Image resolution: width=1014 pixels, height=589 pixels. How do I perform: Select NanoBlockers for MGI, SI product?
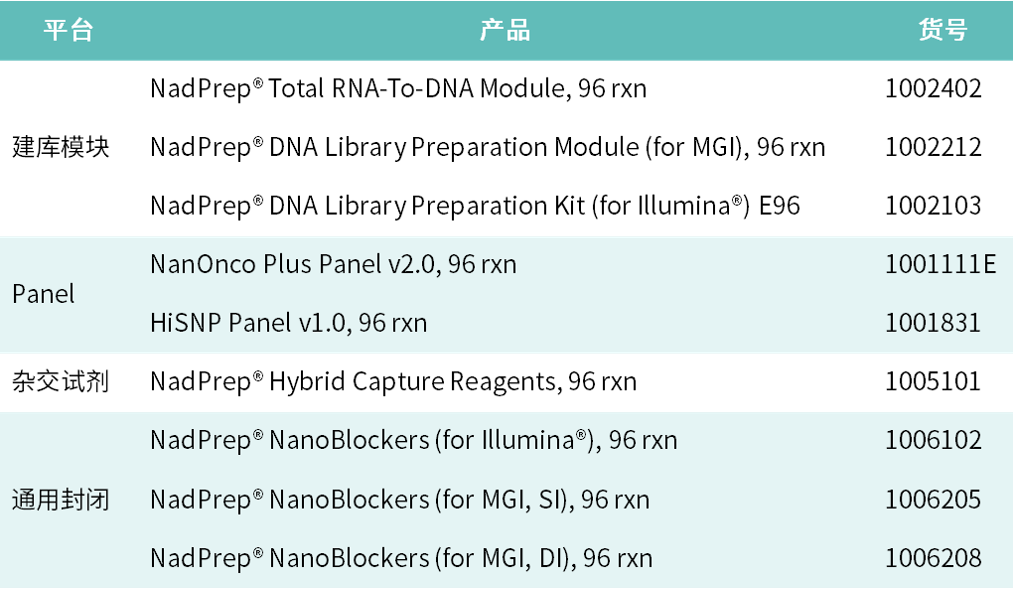click(400, 500)
